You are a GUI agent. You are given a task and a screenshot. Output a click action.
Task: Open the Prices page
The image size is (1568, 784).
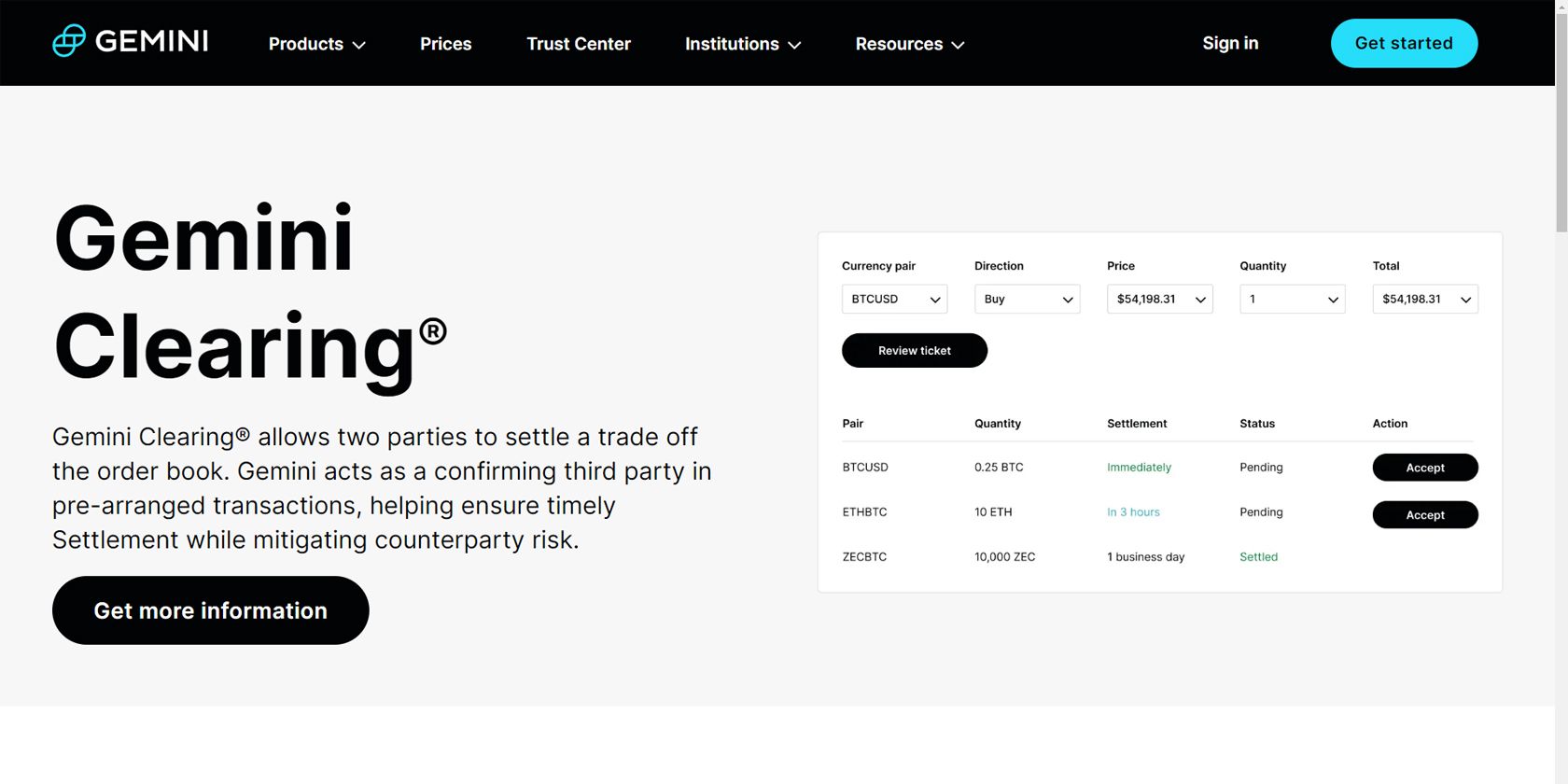click(x=445, y=44)
